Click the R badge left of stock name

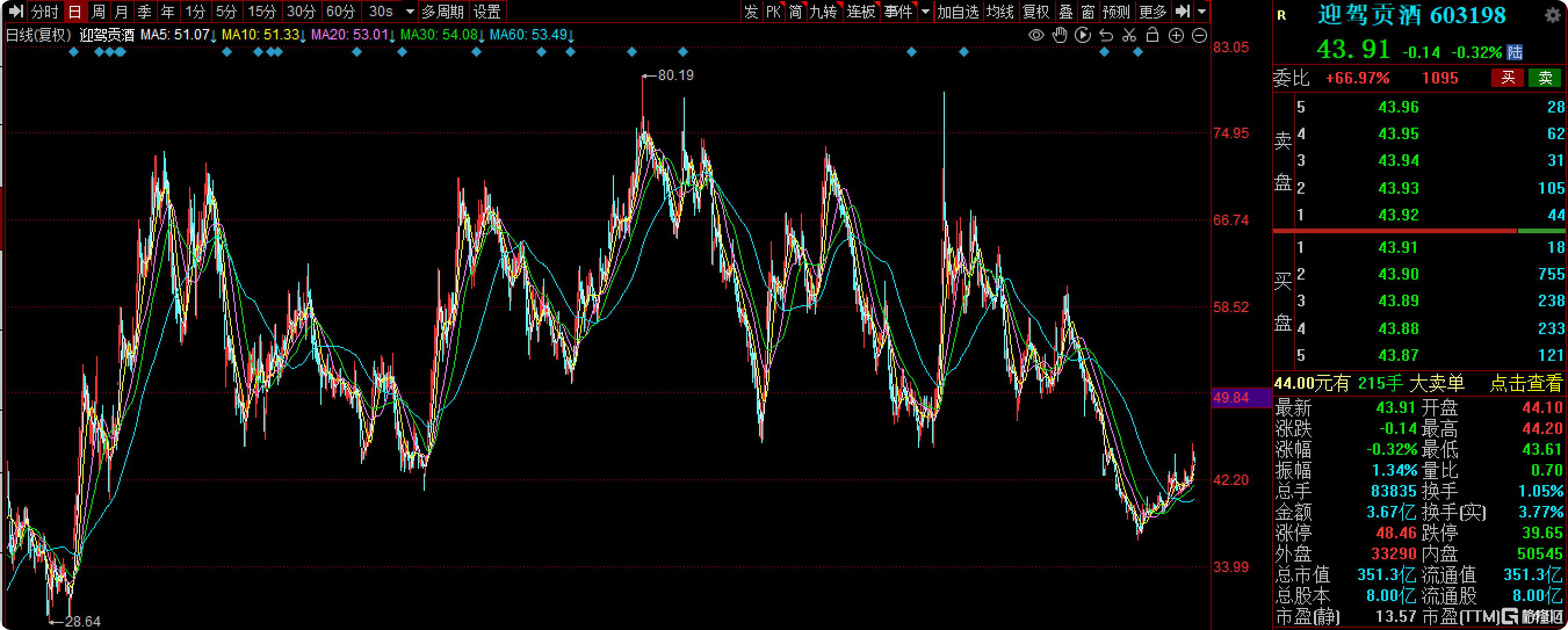(1282, 16)
